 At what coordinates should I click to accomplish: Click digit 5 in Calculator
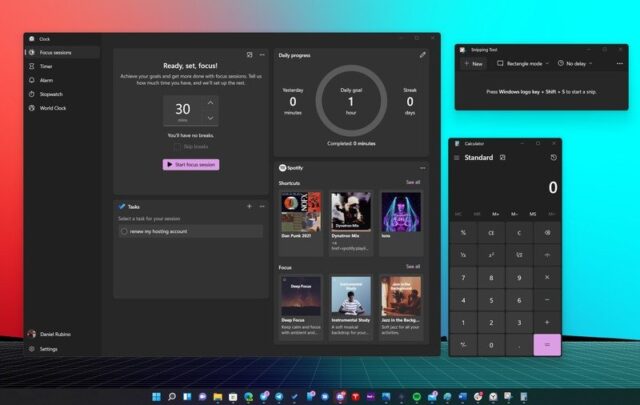[x=491, y=300]
